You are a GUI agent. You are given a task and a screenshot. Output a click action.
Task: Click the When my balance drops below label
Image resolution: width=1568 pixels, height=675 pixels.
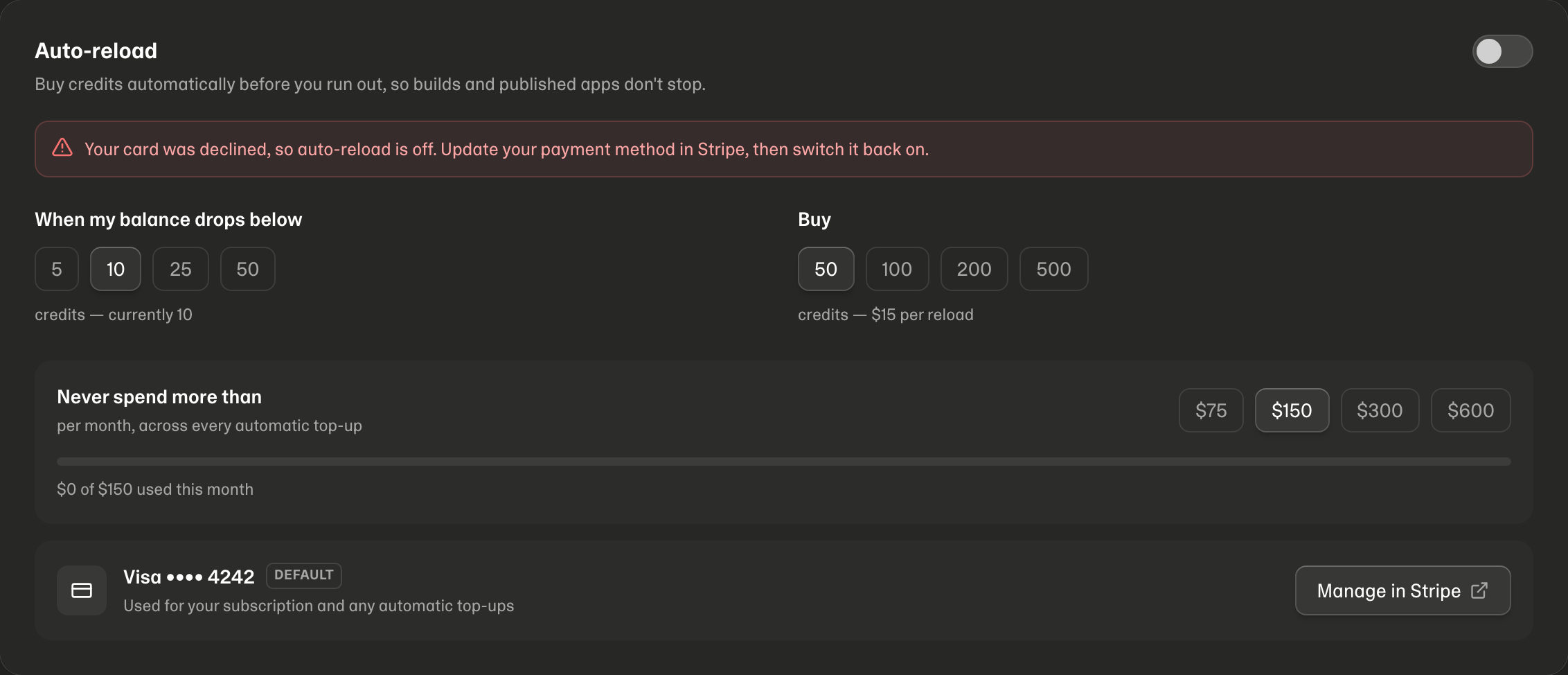168,220
